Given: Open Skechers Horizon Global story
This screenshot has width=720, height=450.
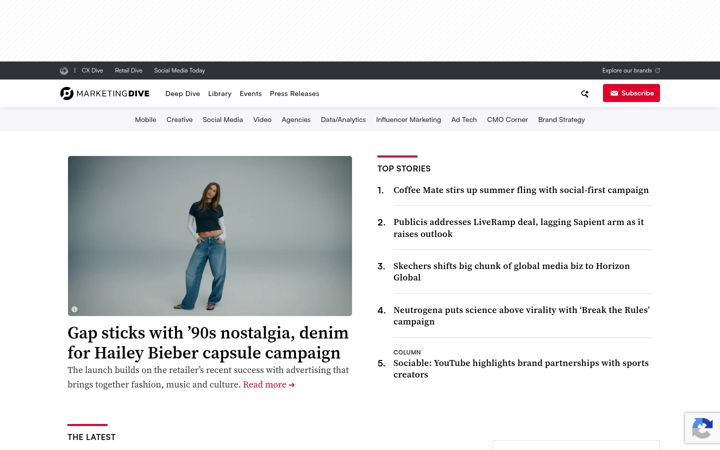Looking at the screenshot, I should pos(512,272).
